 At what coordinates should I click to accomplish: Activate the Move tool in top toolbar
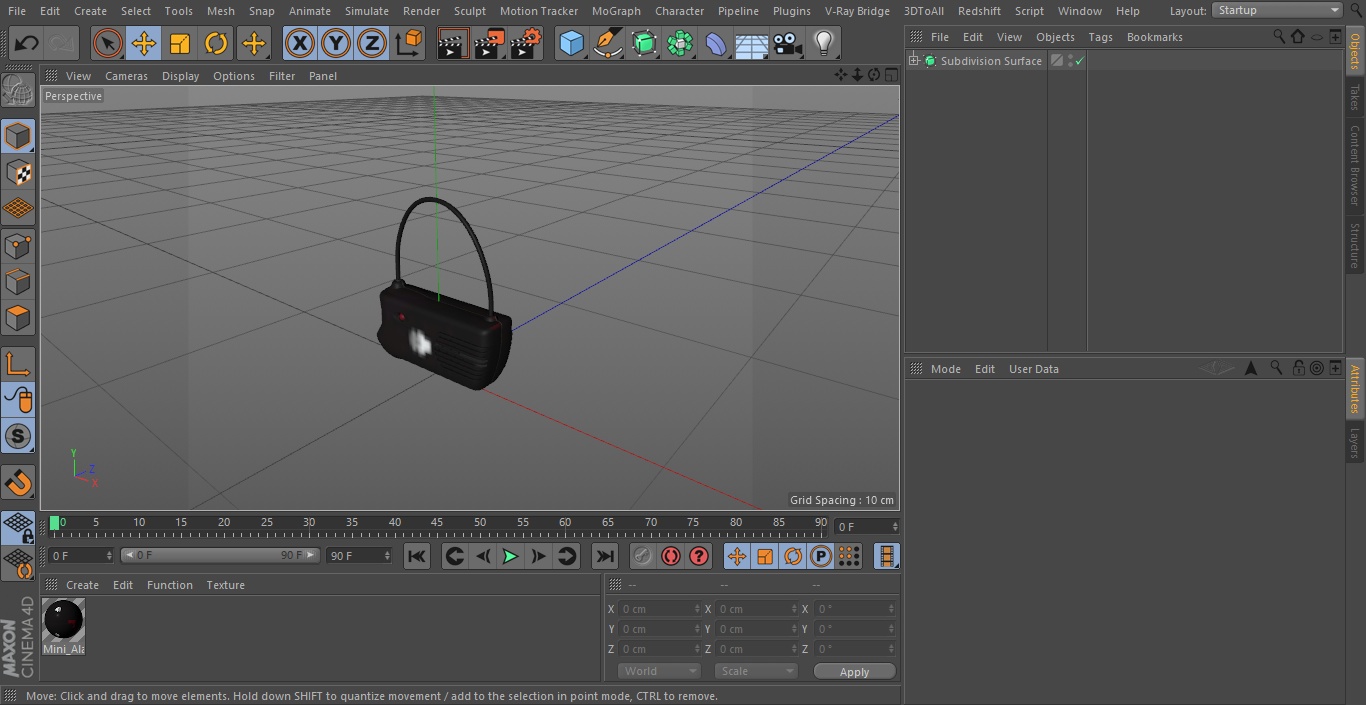coord(144,43)
